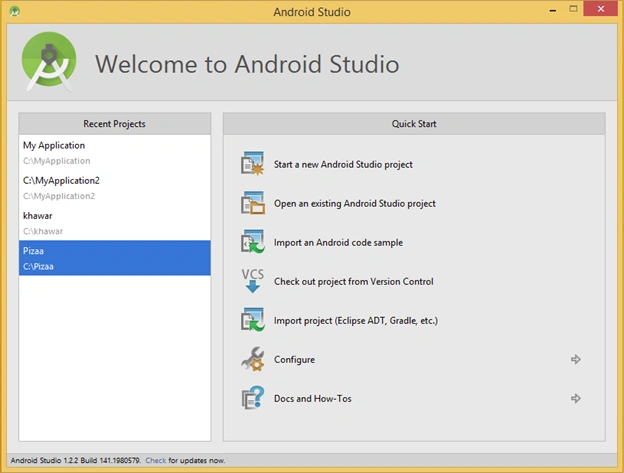Click the Docs and How-Tos question icon
Viewport: 624px width, 473px height.
tap(252, 398)
